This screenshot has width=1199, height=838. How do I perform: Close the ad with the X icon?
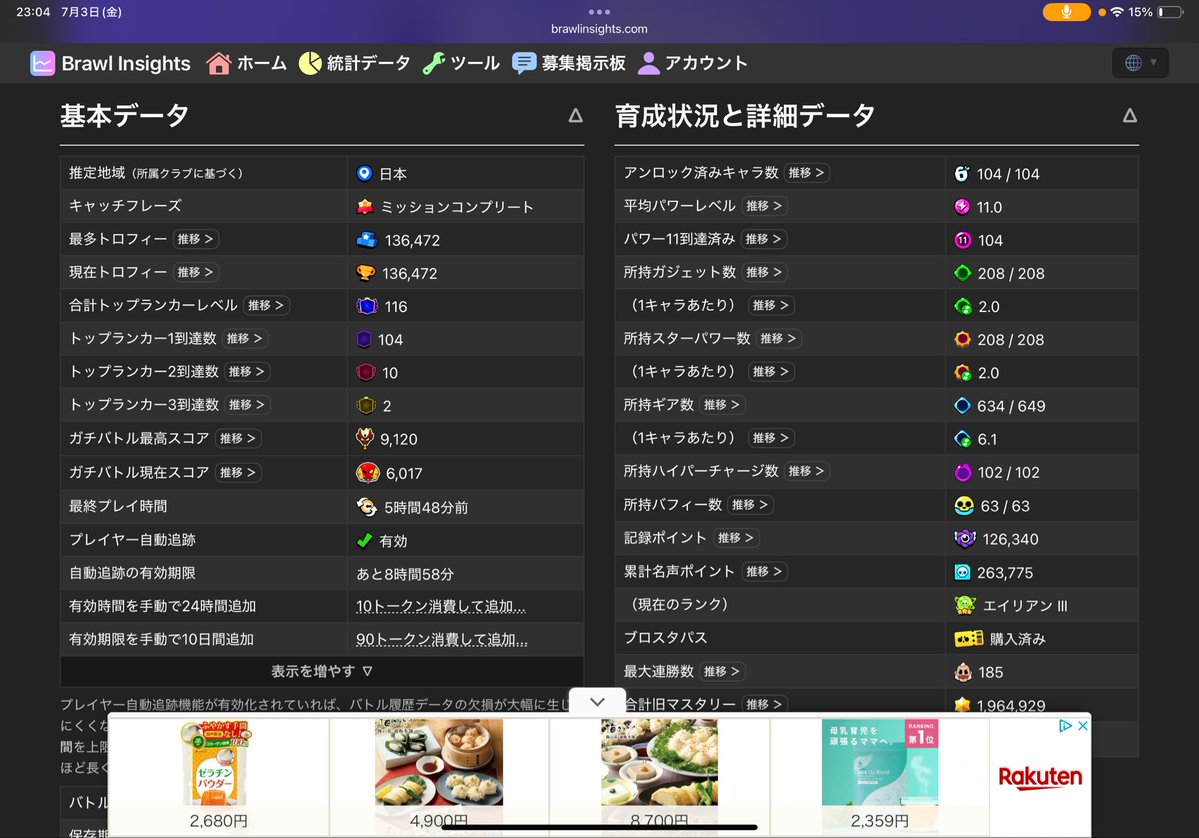tap(1083, 726)
